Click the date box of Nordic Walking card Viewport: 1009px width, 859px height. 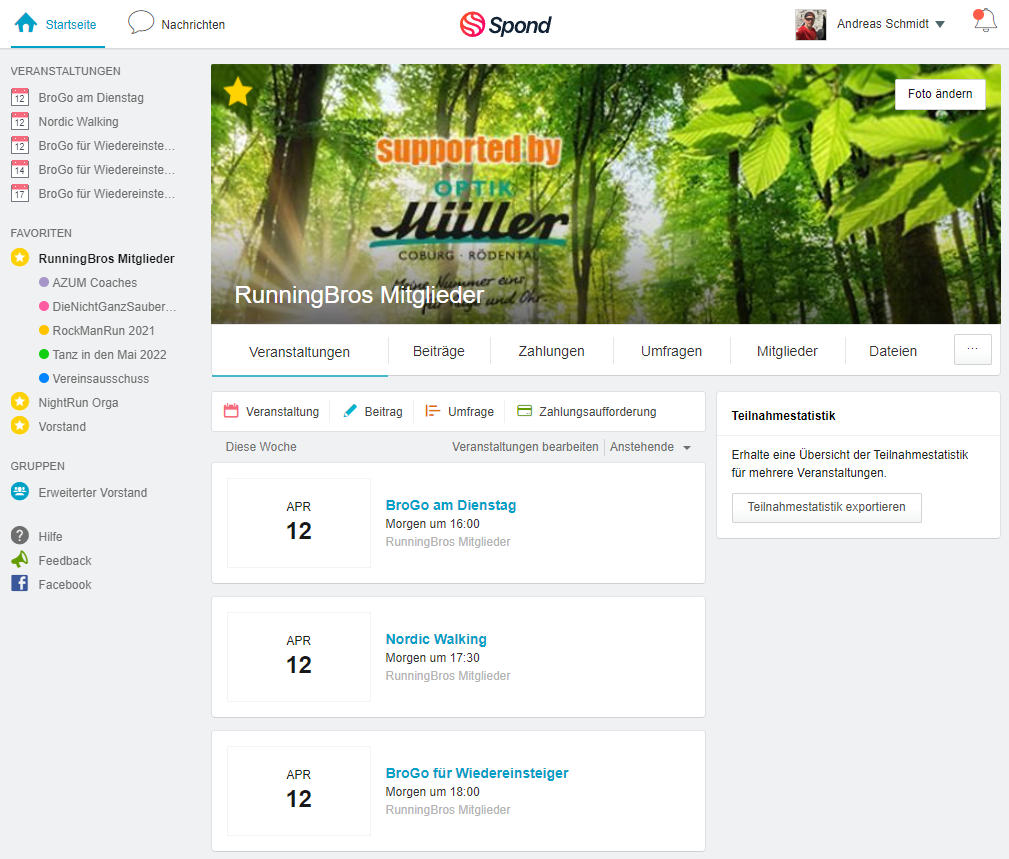click(299, 656)
